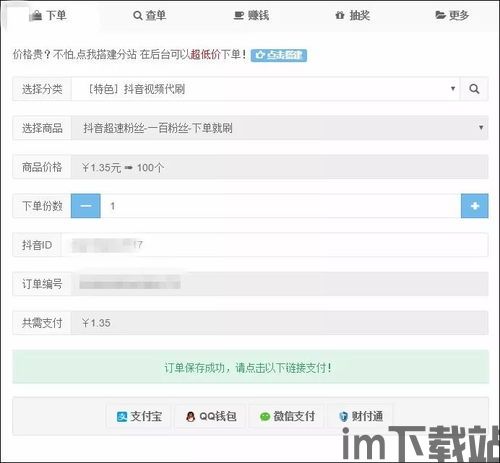Click the 抖音ID input field

tap(274, 245)
